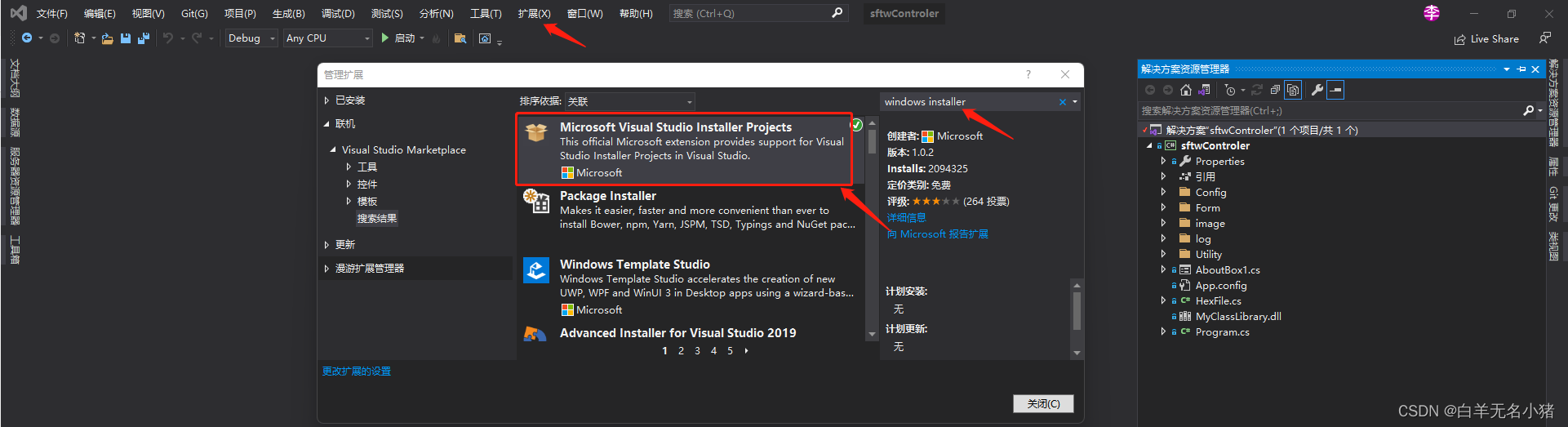Click Collapse All icon in Solution Explorer
The image size is (1568, 427).
click(1275, 90)
